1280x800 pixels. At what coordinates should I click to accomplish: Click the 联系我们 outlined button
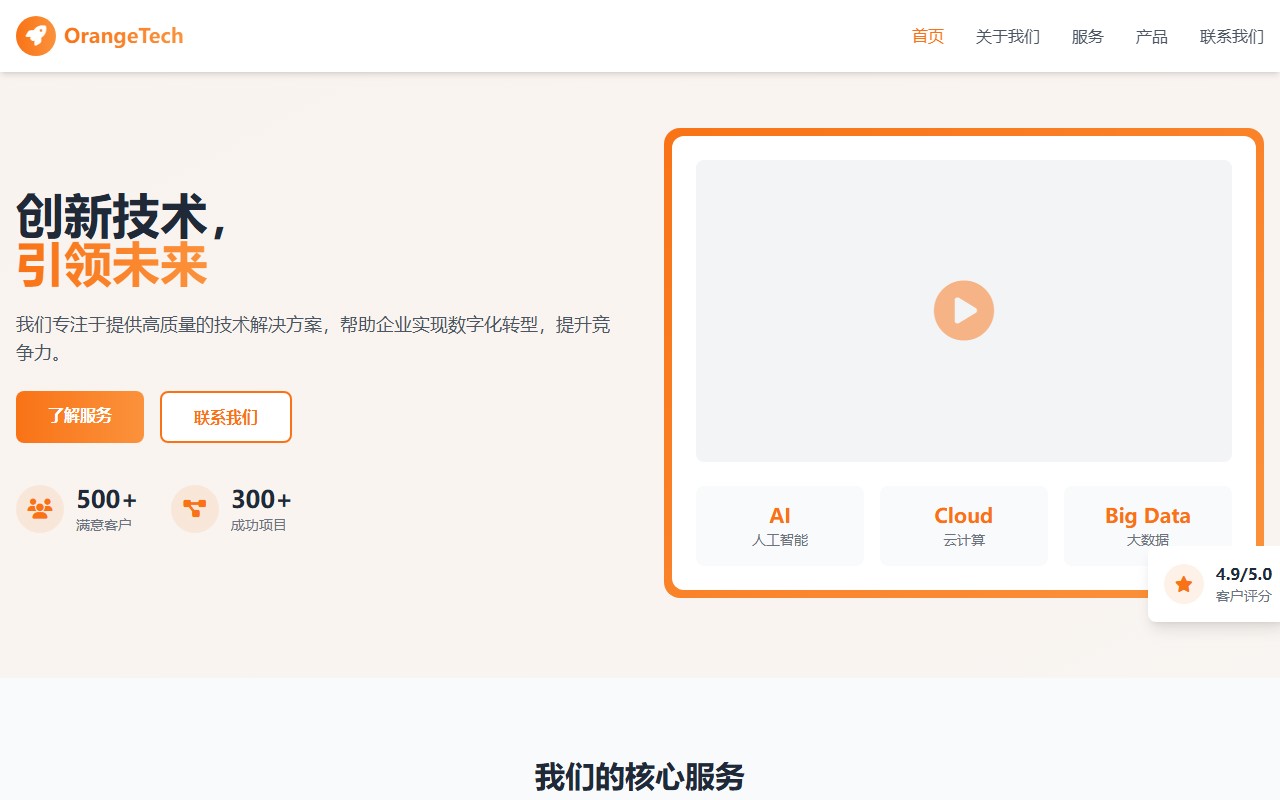coord(225,416)
